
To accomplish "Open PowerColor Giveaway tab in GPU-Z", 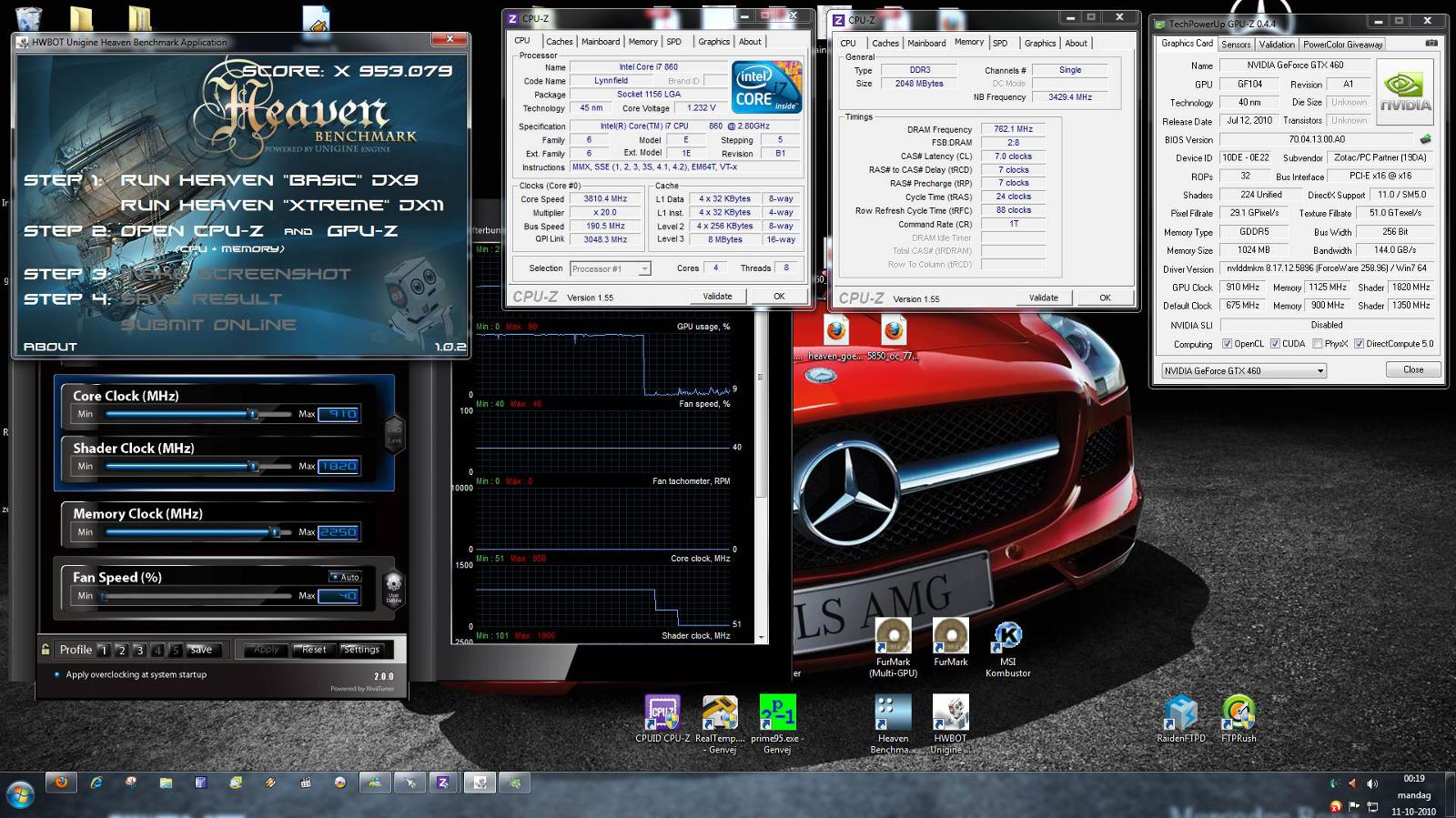I will point(1342,44).
